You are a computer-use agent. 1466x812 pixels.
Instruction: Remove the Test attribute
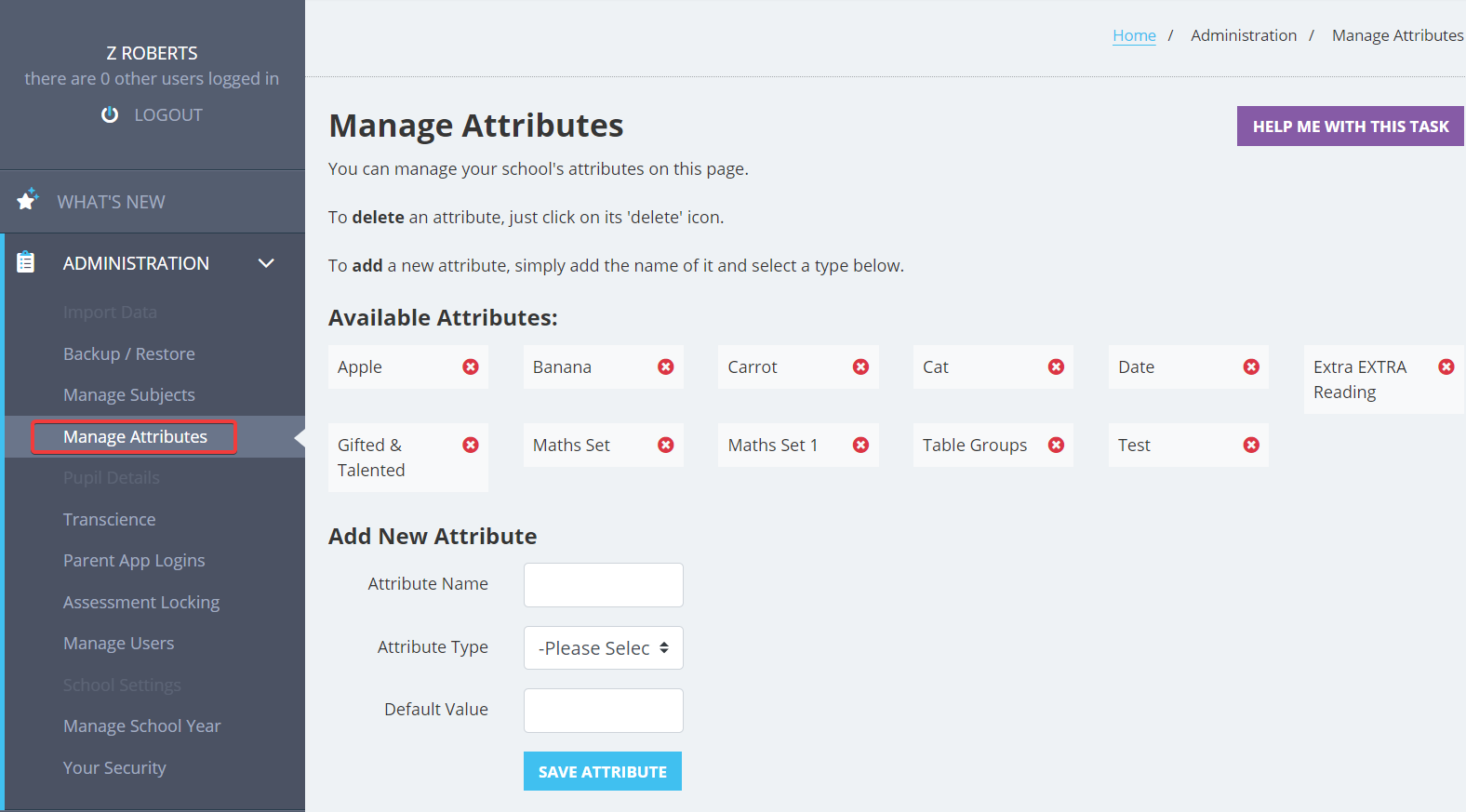point(1251,446)
